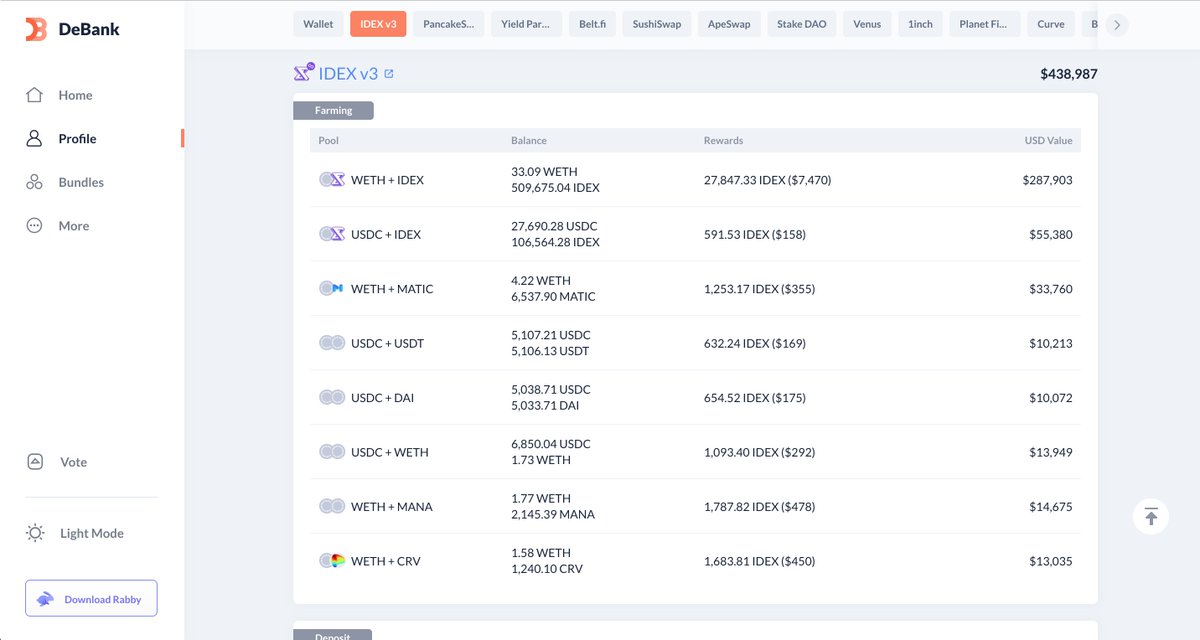This screenshot has width=1200, height=640.
Task: Switch to the Wallet tab
Action: [318, 24]
